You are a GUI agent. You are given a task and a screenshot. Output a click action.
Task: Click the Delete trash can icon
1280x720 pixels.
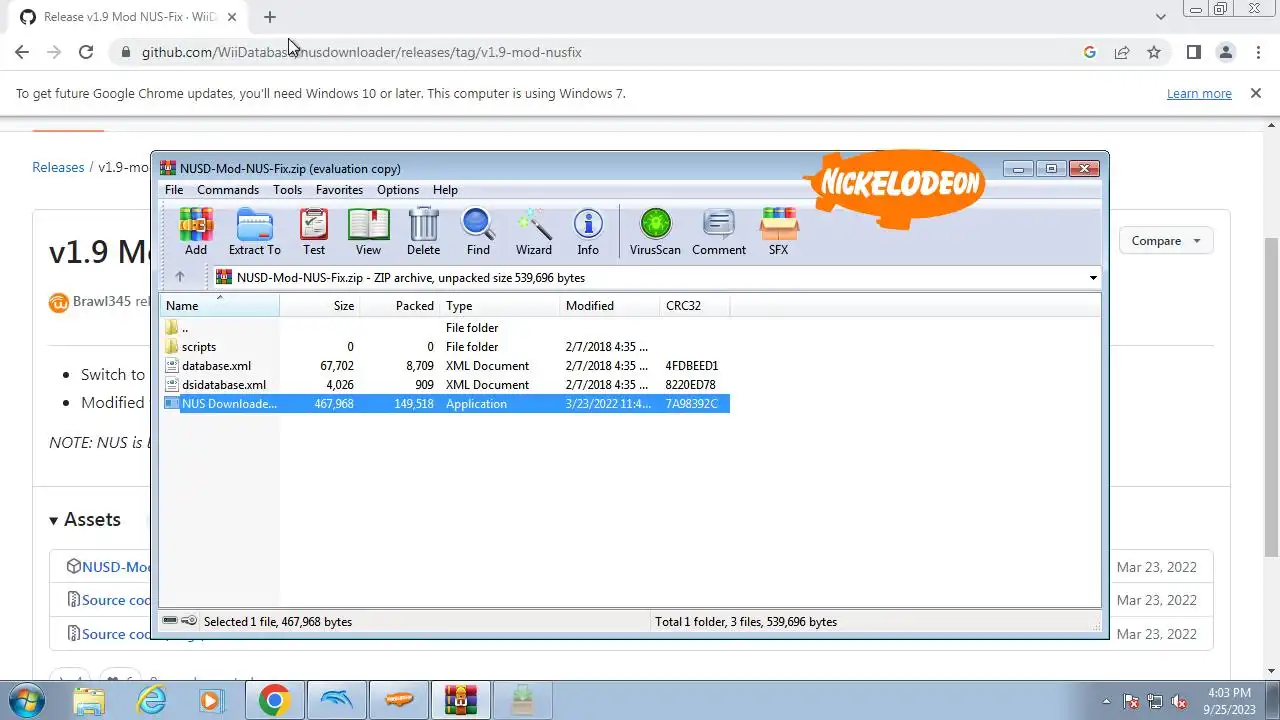click(423, 232)
